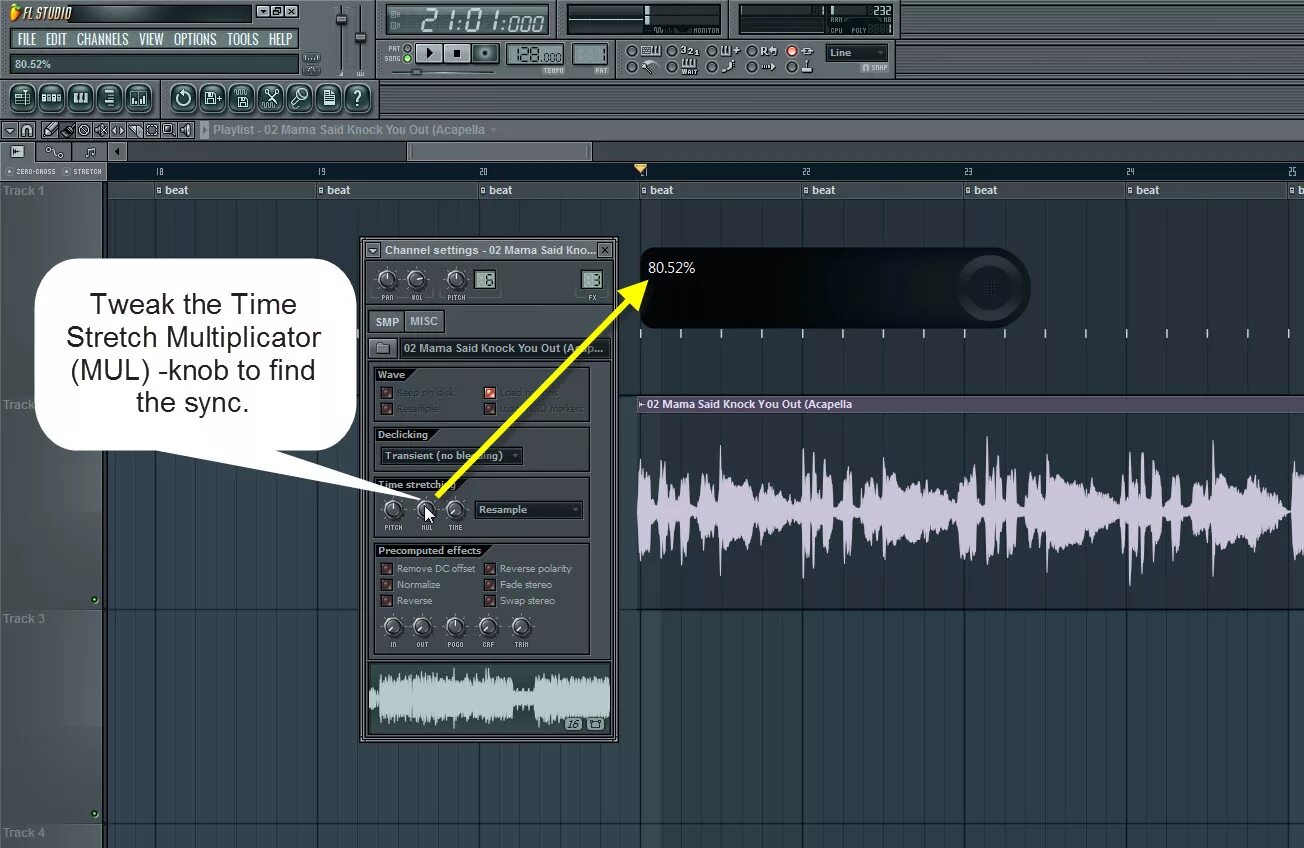Screen dimensions: 1304x848
Task: Enable Fade stereo checkbox
Action: coord(490,585)
